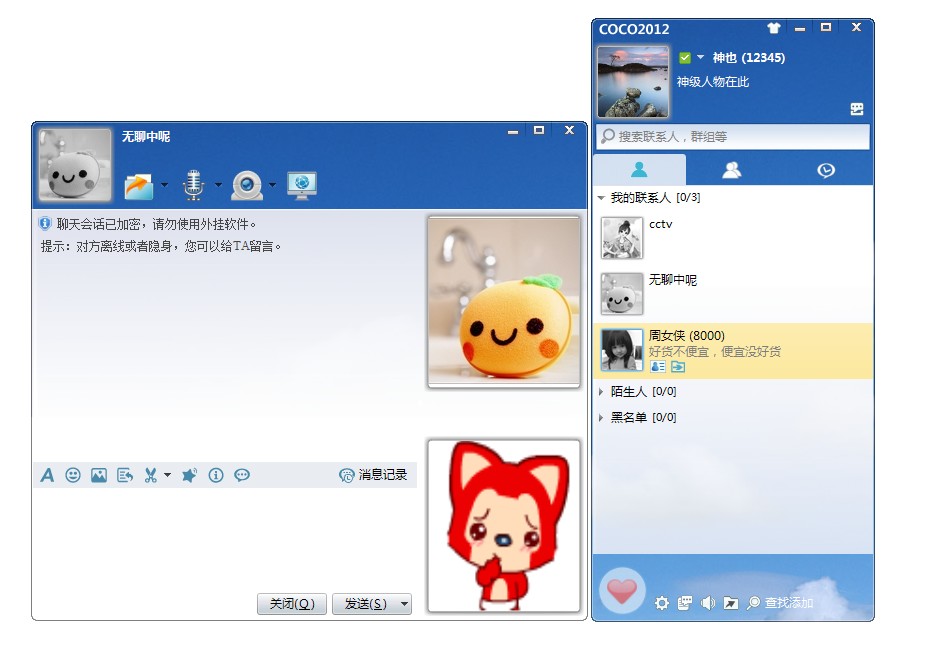Click the speech bubble message icon

[x=242, y=475]
